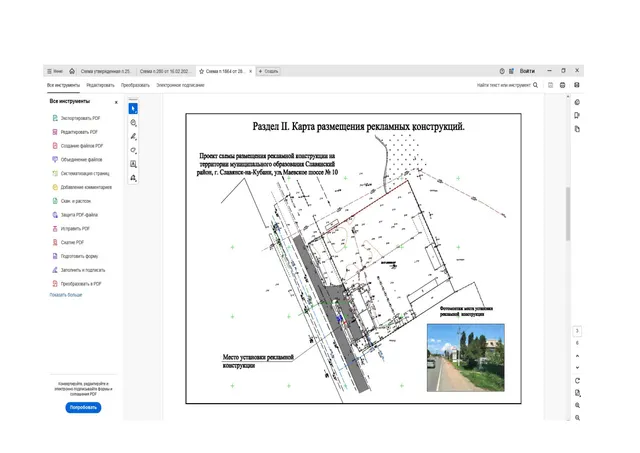The height and width of the screenshot is (453, 640).
Task: Click the installation site photo in document
Action: [466, 358]
